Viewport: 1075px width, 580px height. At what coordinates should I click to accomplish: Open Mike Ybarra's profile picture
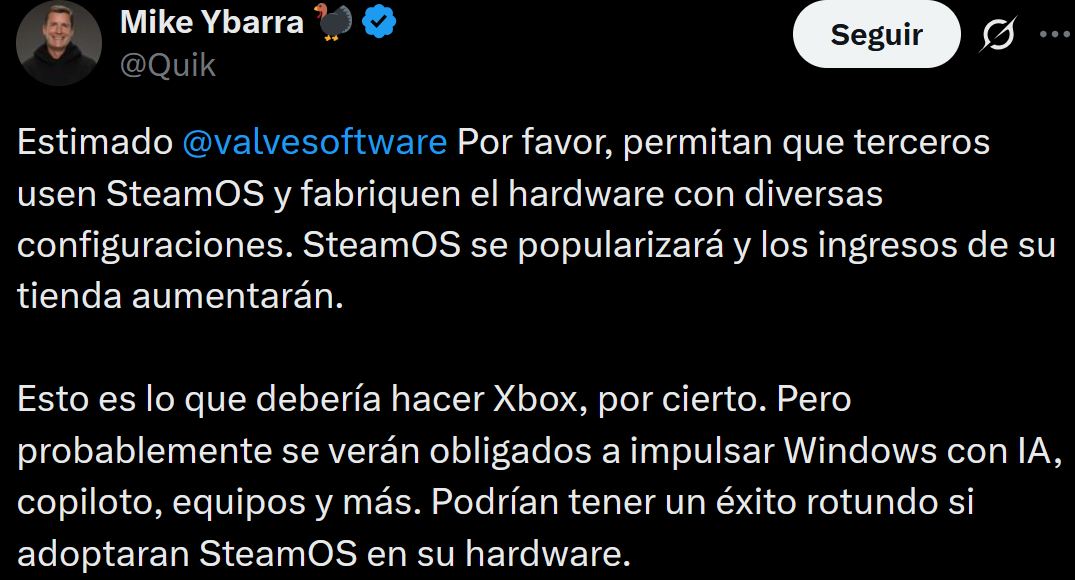pos(59,43)
